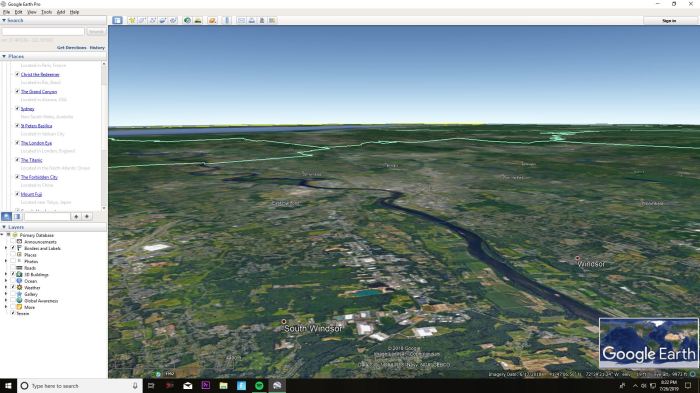
Task: Open the File menu
Action: point(6,12)
